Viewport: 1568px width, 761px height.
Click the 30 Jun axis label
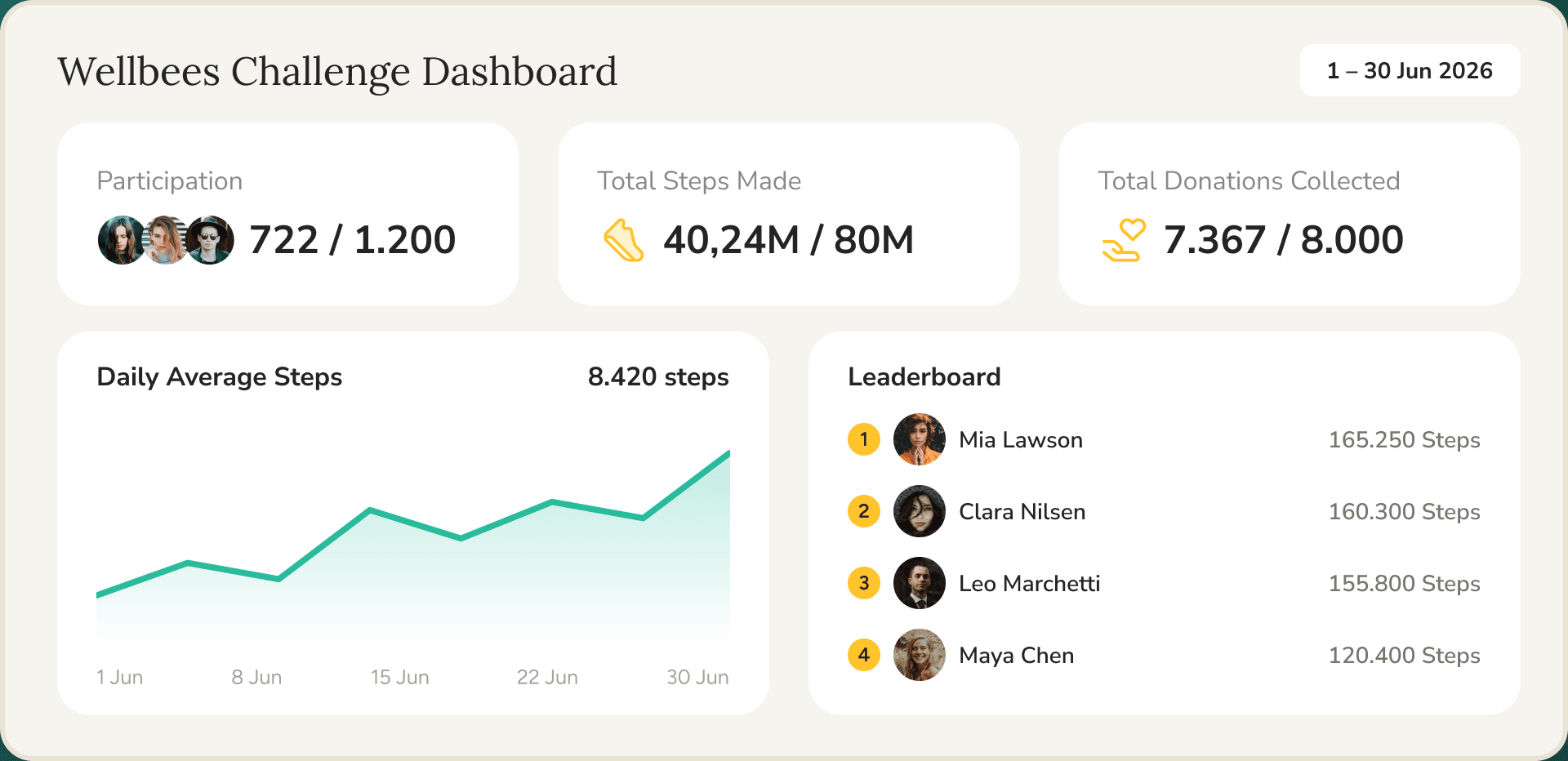tap(697, 677)
